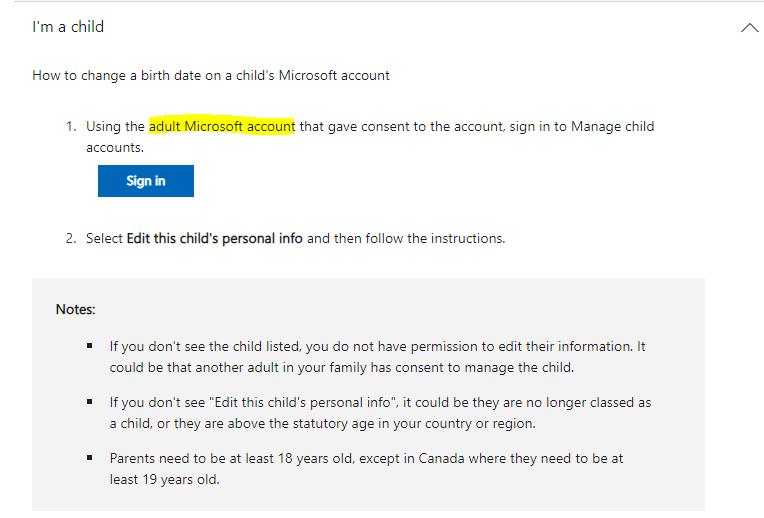Click the bullet before the Edit this child's personal info note
The width and height of the screenshot is (764, 518).
pos(90,402)
